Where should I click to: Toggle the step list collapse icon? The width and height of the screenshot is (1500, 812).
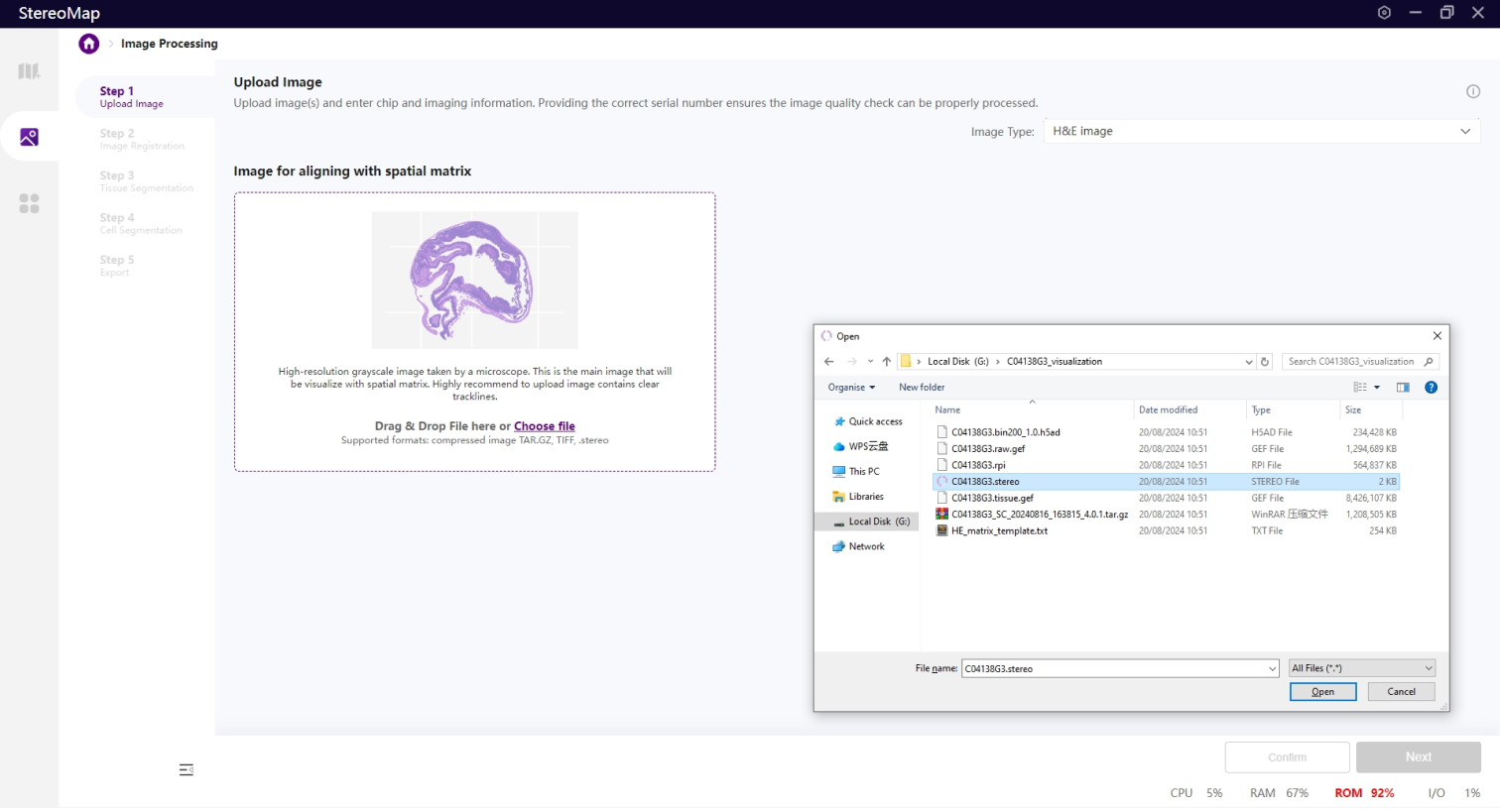(186, 770)
